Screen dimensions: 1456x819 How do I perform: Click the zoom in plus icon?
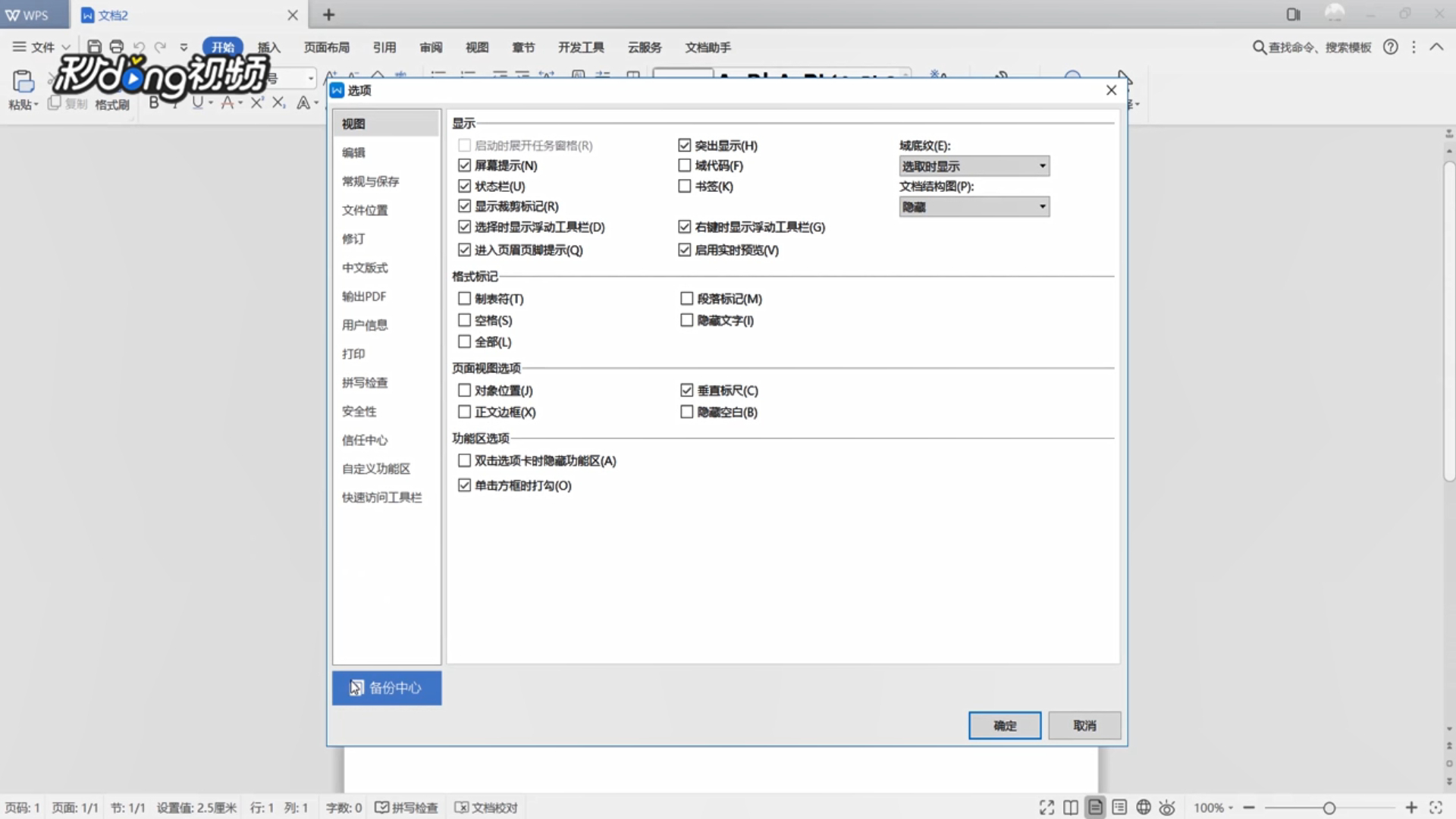[x=1411, y=808]
